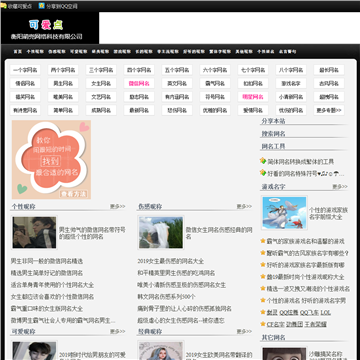Open the cartoon swordsman thumbnail under 游戏名字
The image size is (360, 360).
click(284, 213)
